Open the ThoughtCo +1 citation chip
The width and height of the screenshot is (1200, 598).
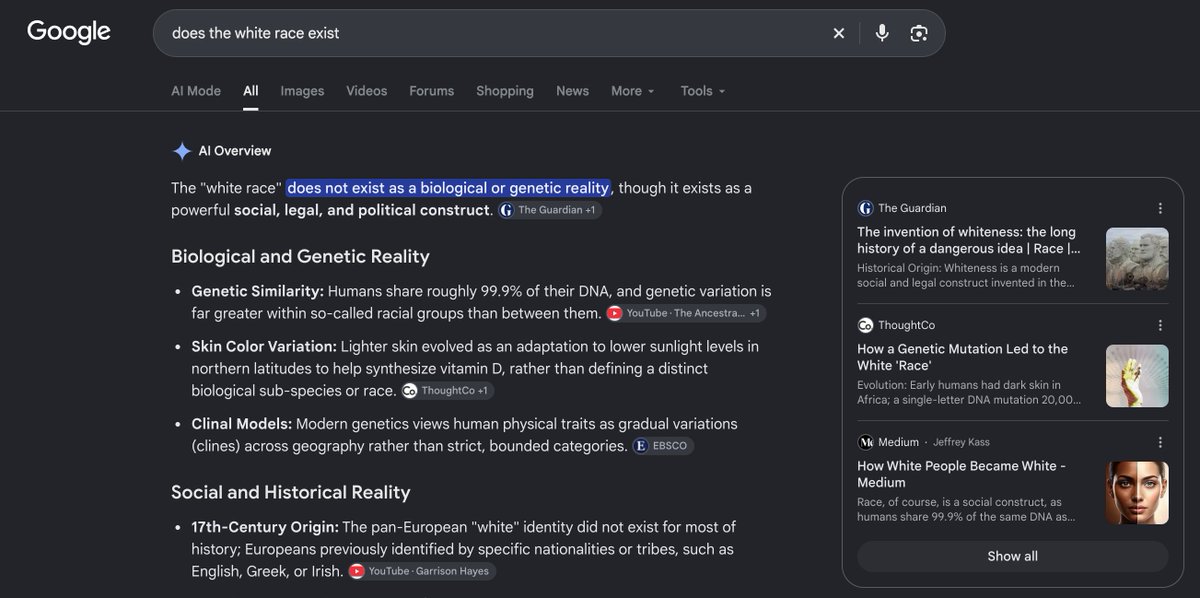pos(447,390)
